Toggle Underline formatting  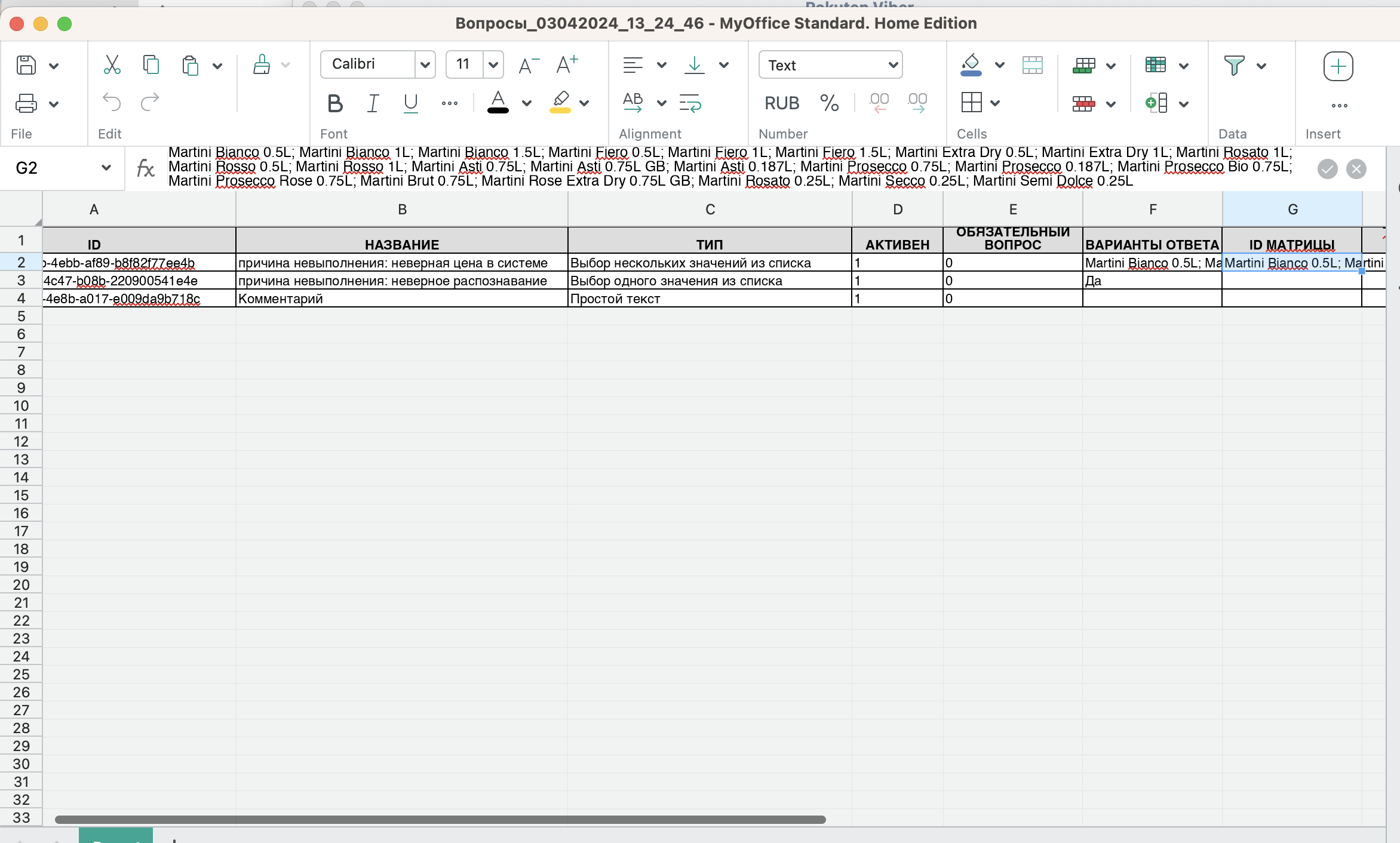click(x=410, y=104)
